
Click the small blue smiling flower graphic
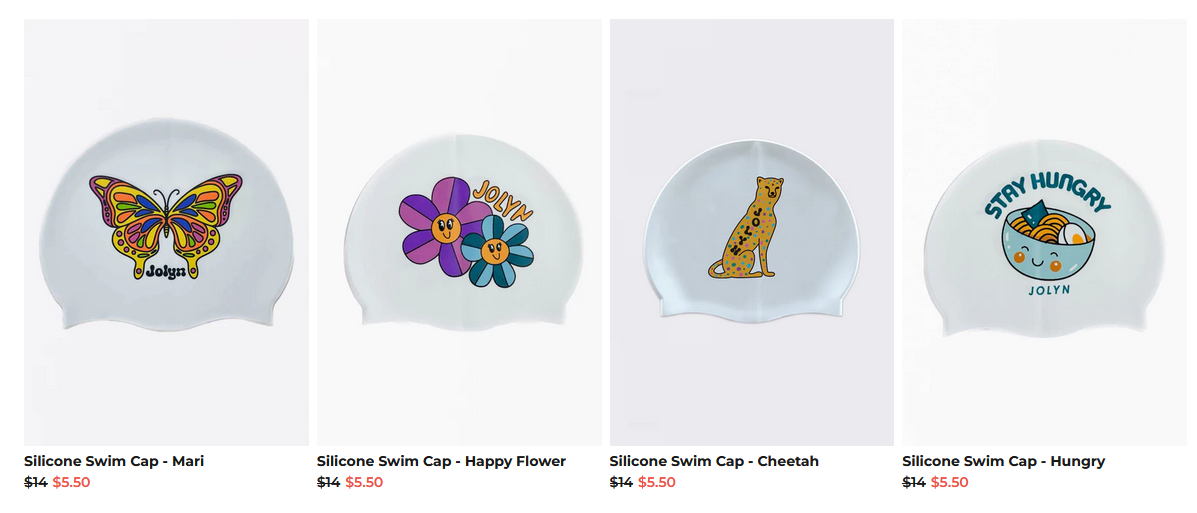click(x=497, y=250)
